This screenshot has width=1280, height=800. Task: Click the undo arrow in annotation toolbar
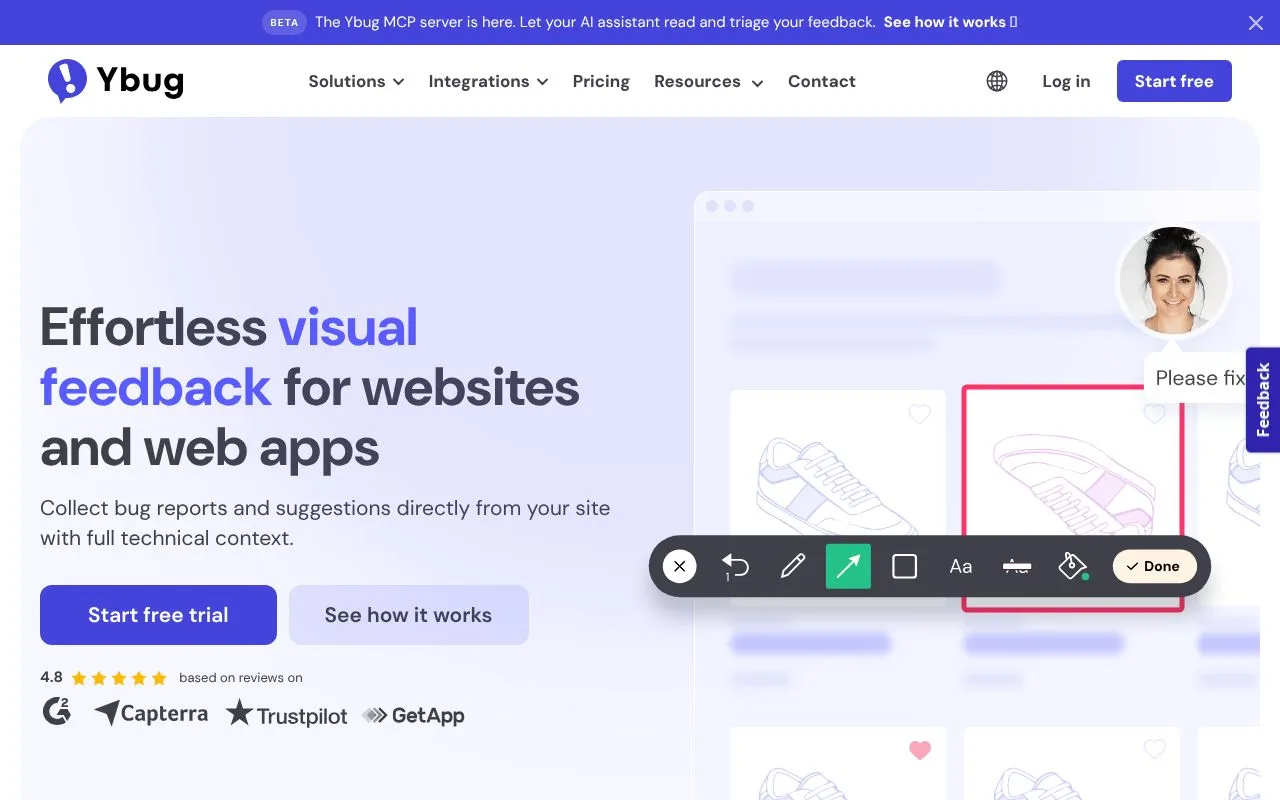point(735,567)
